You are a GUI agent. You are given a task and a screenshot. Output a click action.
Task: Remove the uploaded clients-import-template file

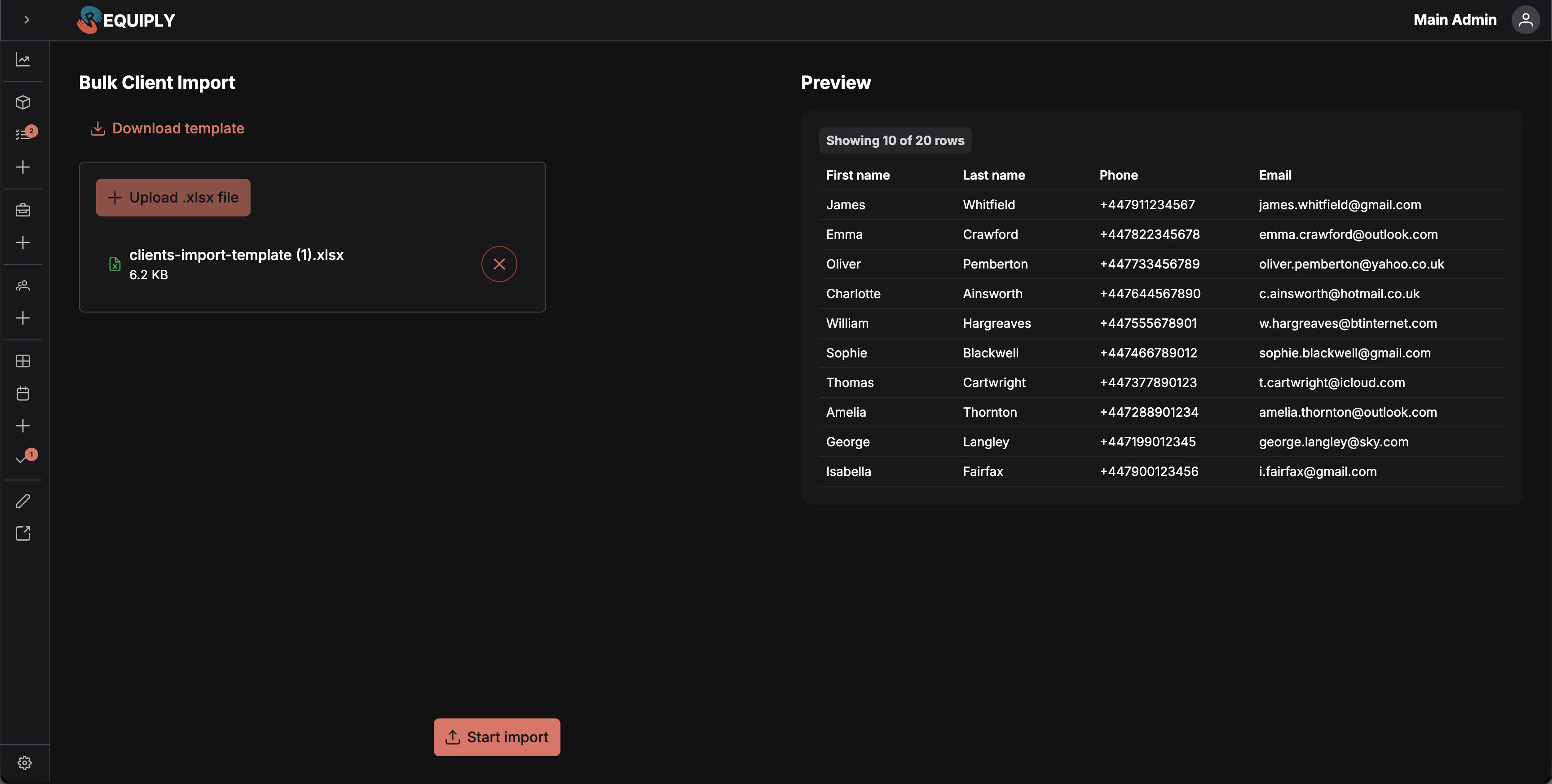pyautogui.click(x=499, y=264)
